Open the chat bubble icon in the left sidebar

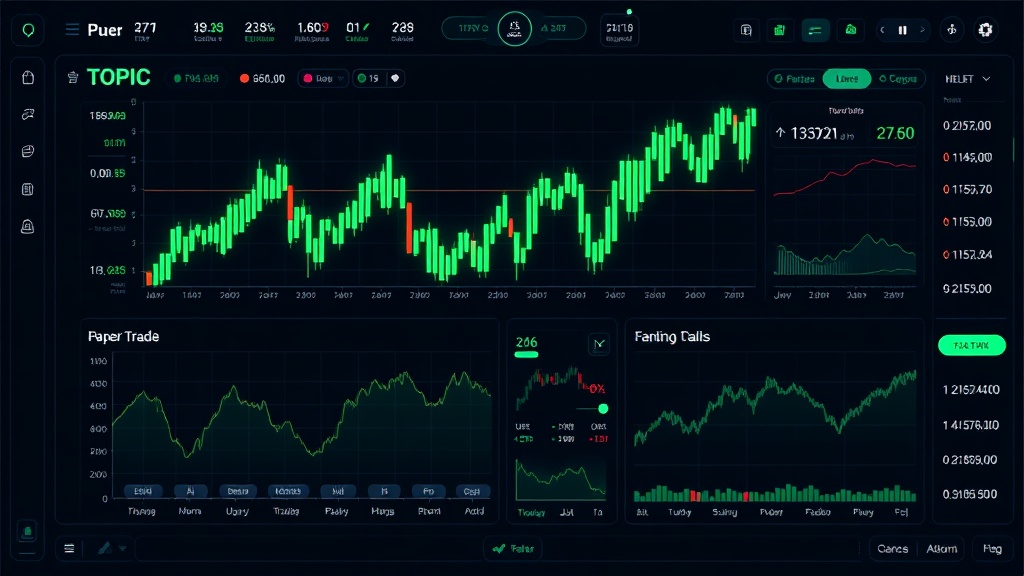coord(28,114)
